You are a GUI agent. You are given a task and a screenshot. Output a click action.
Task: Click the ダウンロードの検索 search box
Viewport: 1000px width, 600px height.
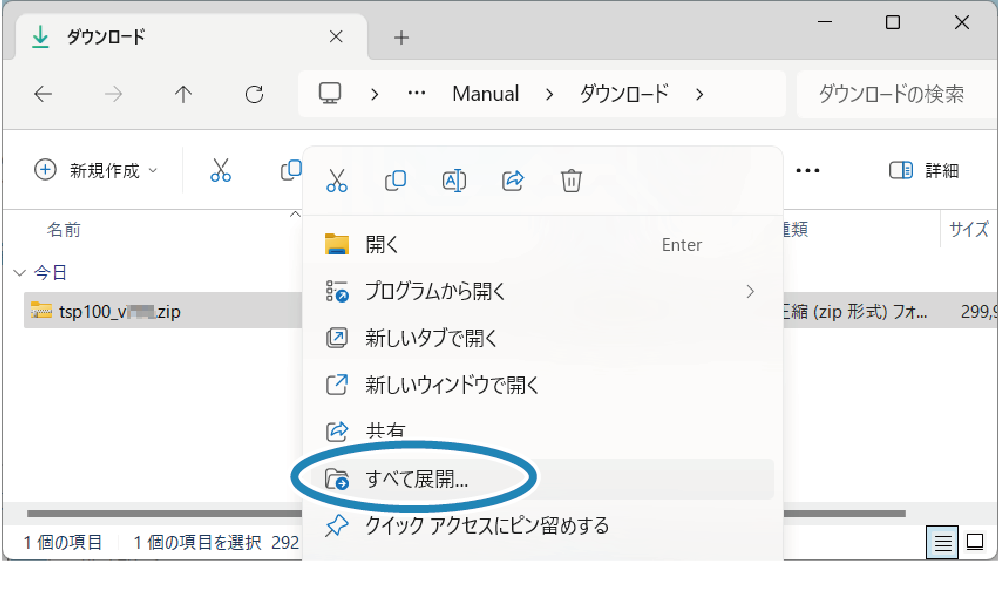pyautogui.click(x=890, y=94)
